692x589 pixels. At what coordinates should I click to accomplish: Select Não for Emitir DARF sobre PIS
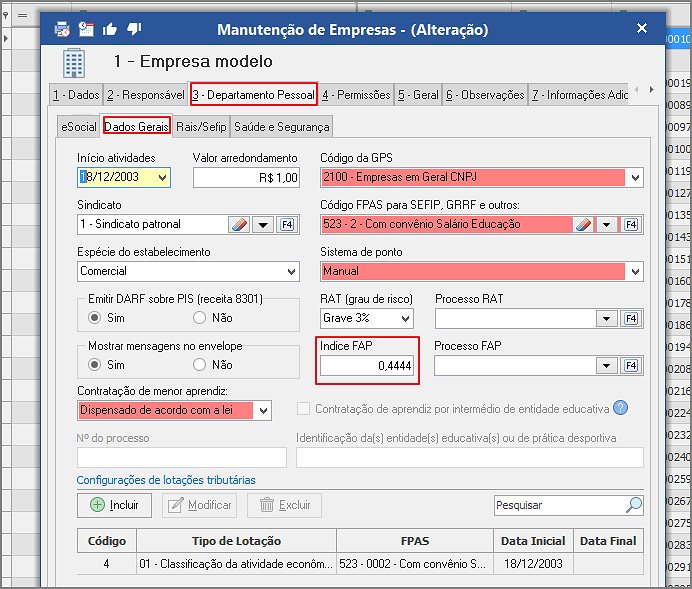200,318
